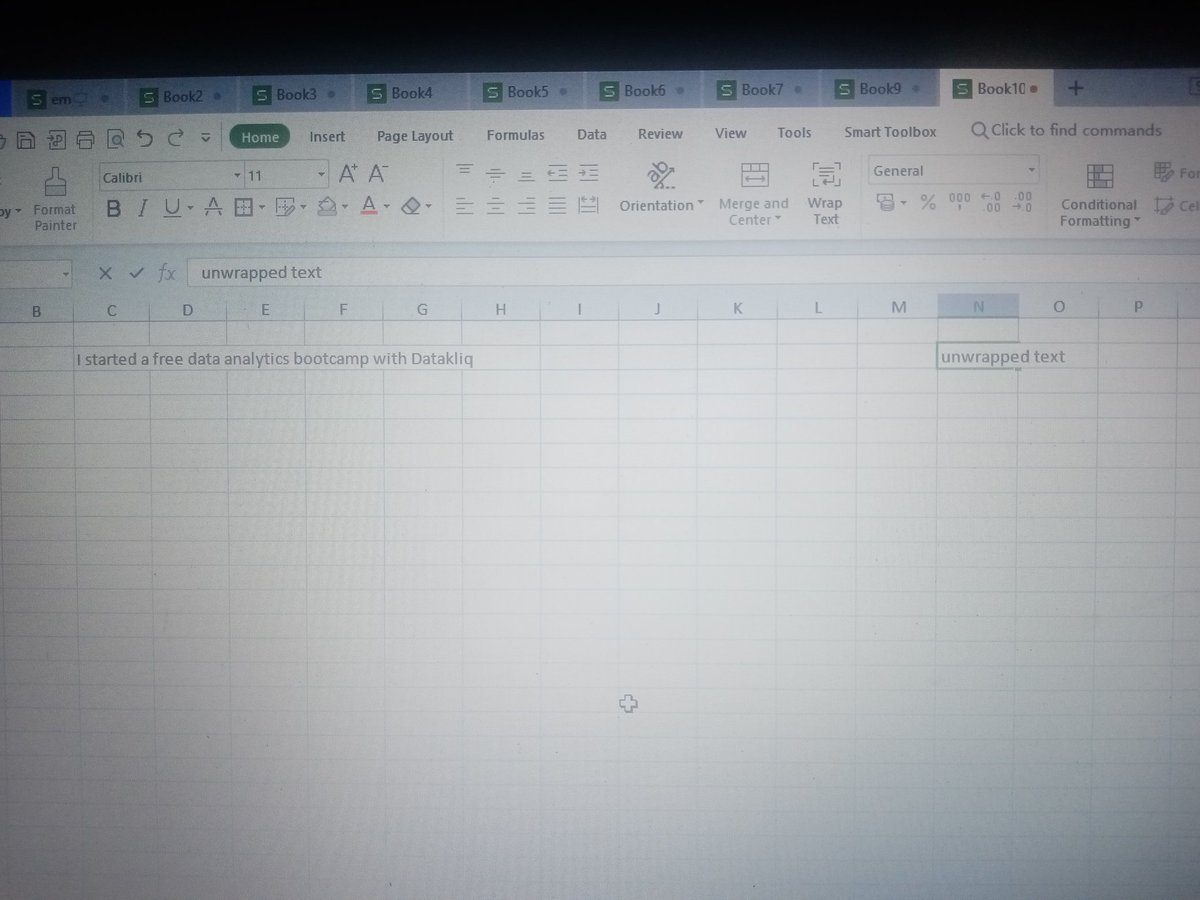Switch to the Insert ribbon tab
1200x900 pixels.
(327, 136)
